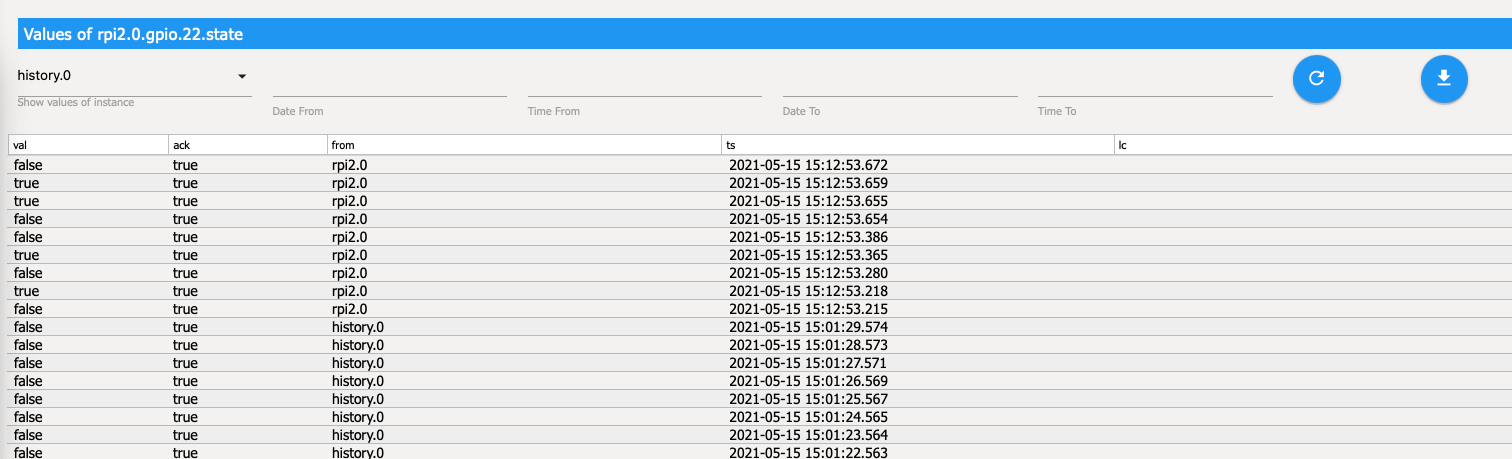The image size is (1512, 459).
Task: Select timestamp 2021-05-15 15:01:26.569
Action: point(808,381)
